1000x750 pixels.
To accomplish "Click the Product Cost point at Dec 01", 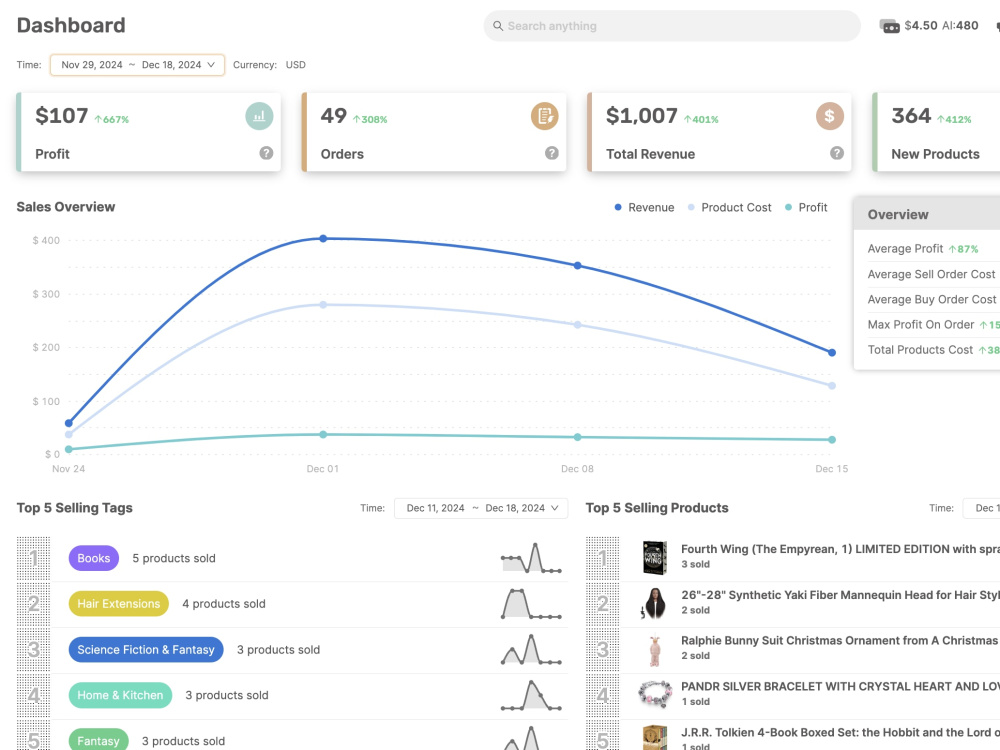I will (323, 305).
